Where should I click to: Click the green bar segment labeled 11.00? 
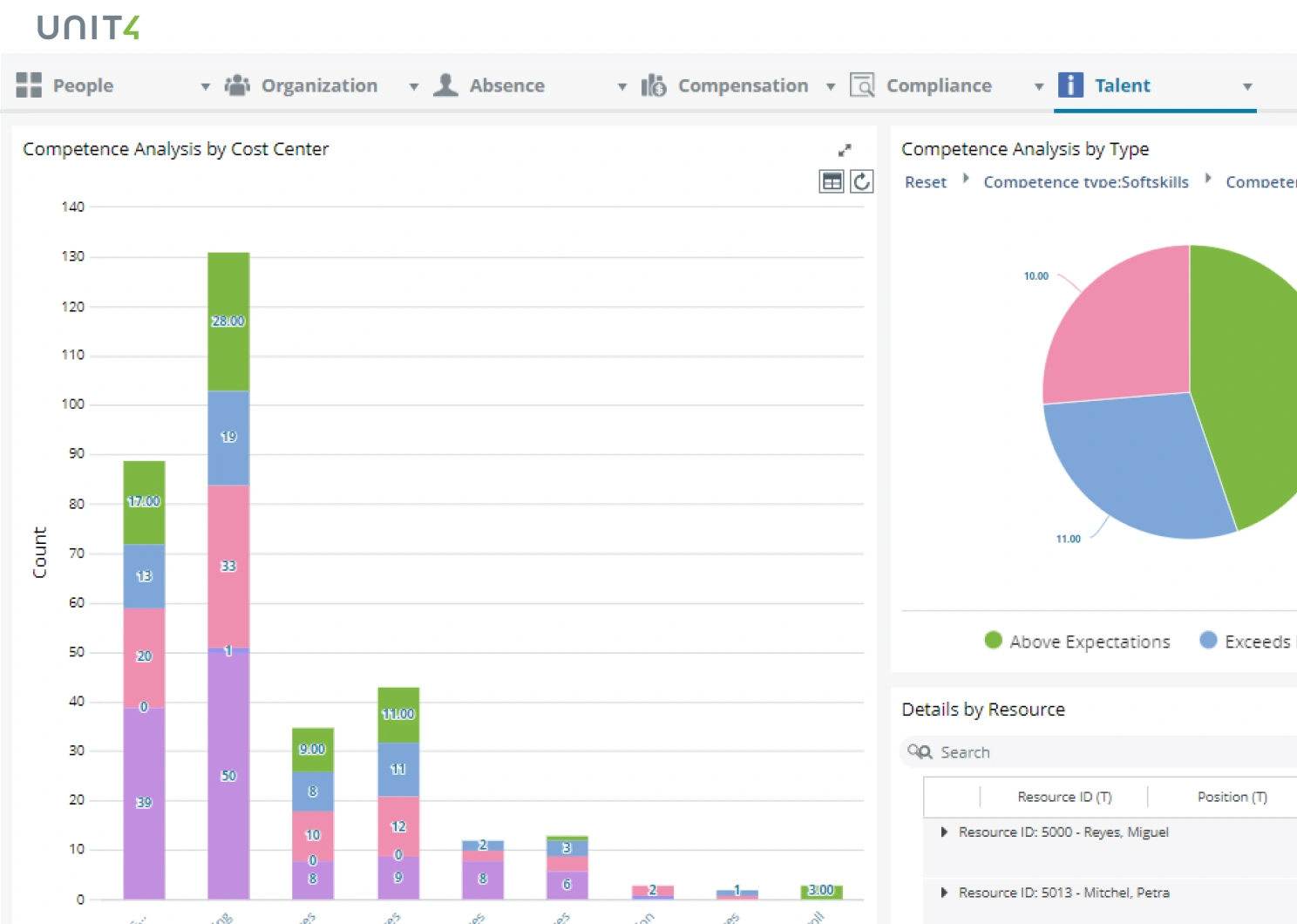[x=398, y=715]
